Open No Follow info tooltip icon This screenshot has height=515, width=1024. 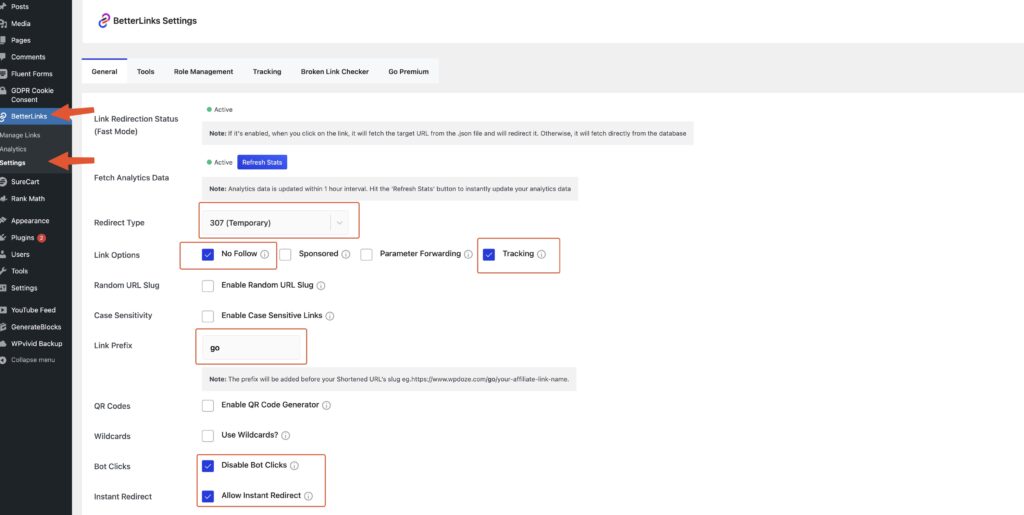264,255
